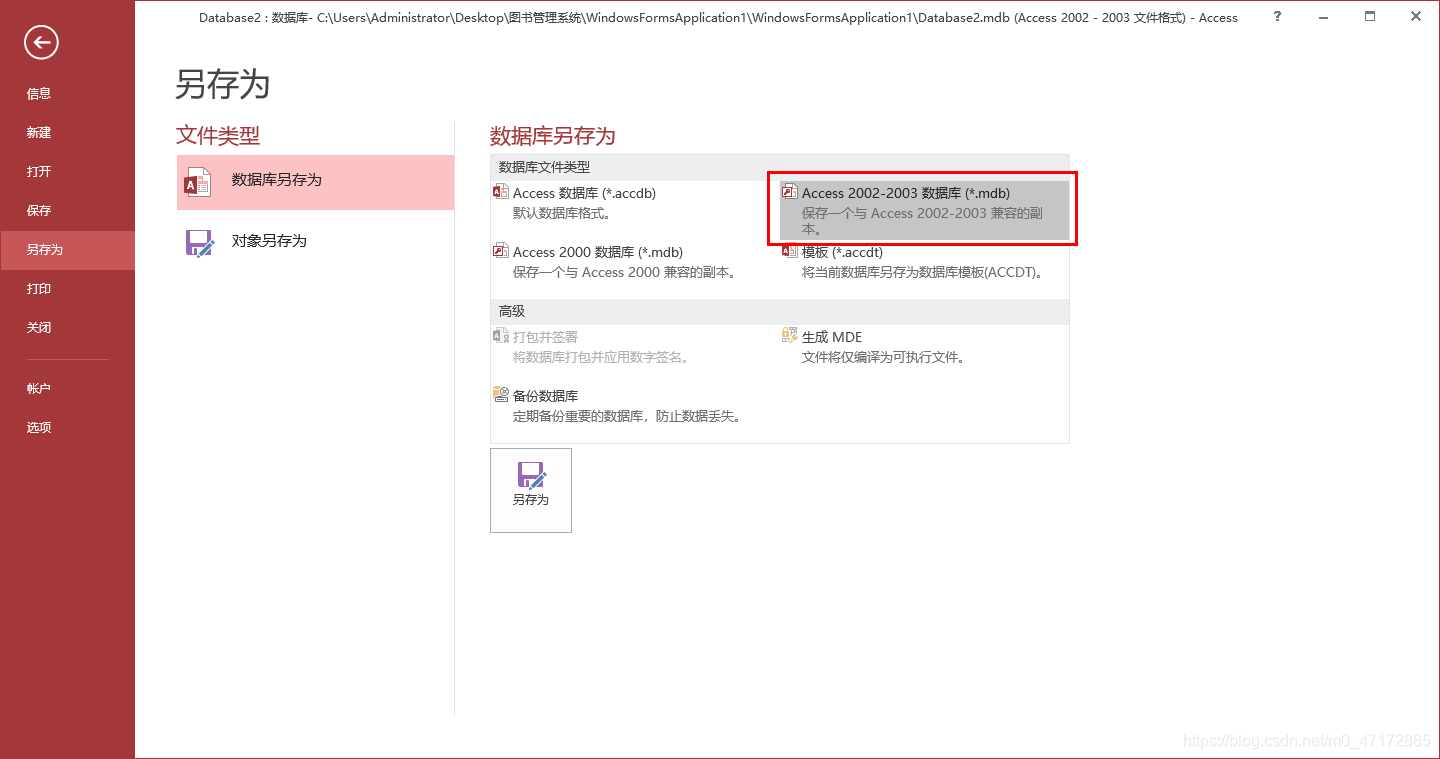Click 关闭 to close the database

pyautogui.click(x=38, y=327)
